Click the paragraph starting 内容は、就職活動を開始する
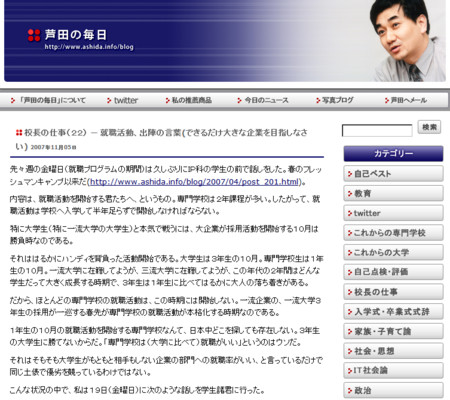 click(165, 205)
